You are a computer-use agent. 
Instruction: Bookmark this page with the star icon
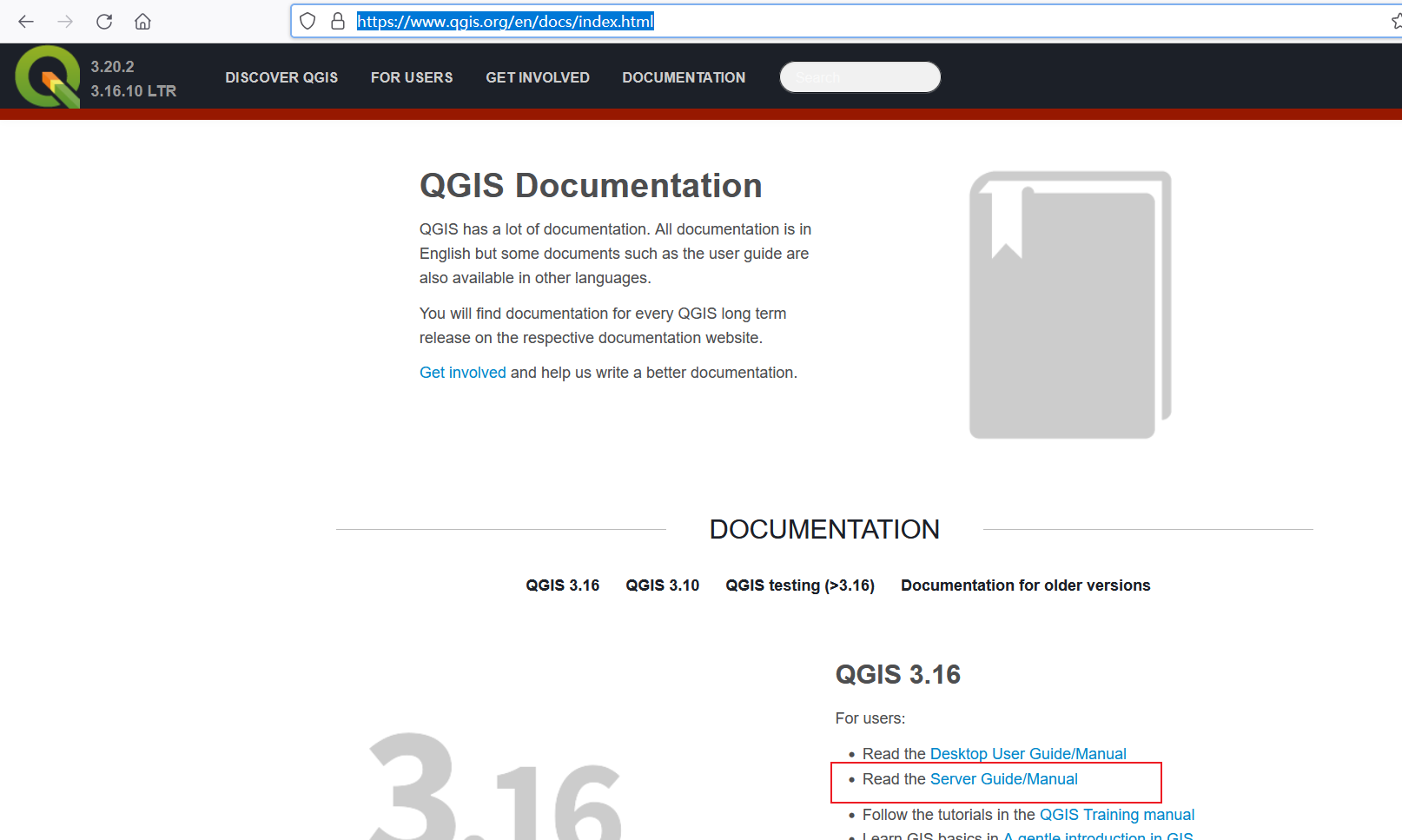point(1392,21)
